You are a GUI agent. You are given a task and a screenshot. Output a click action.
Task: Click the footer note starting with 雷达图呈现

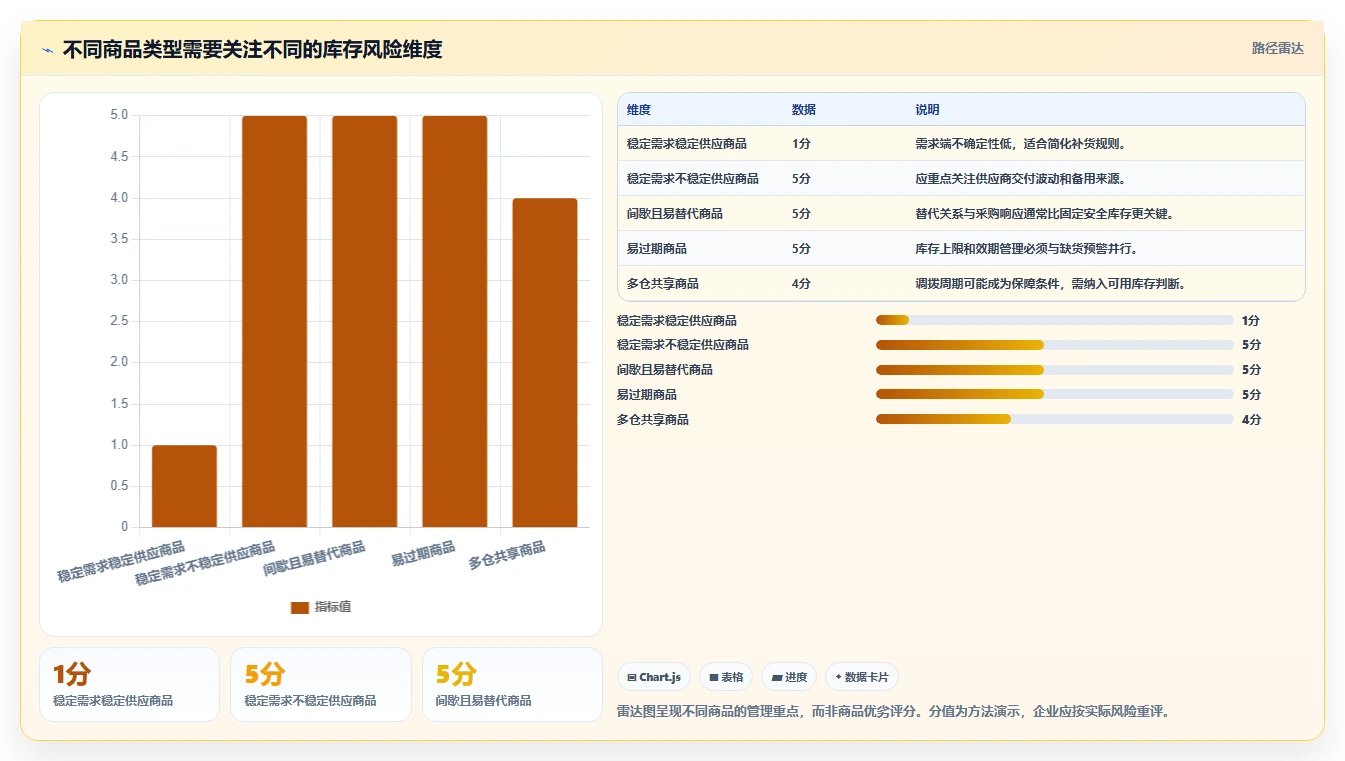point(894,711)
